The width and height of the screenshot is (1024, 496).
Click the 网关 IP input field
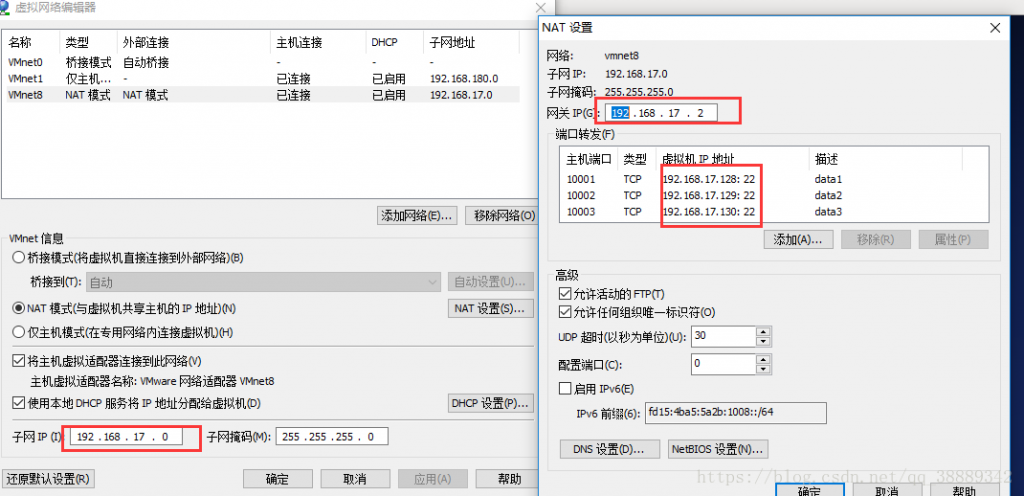coord(662,113)
